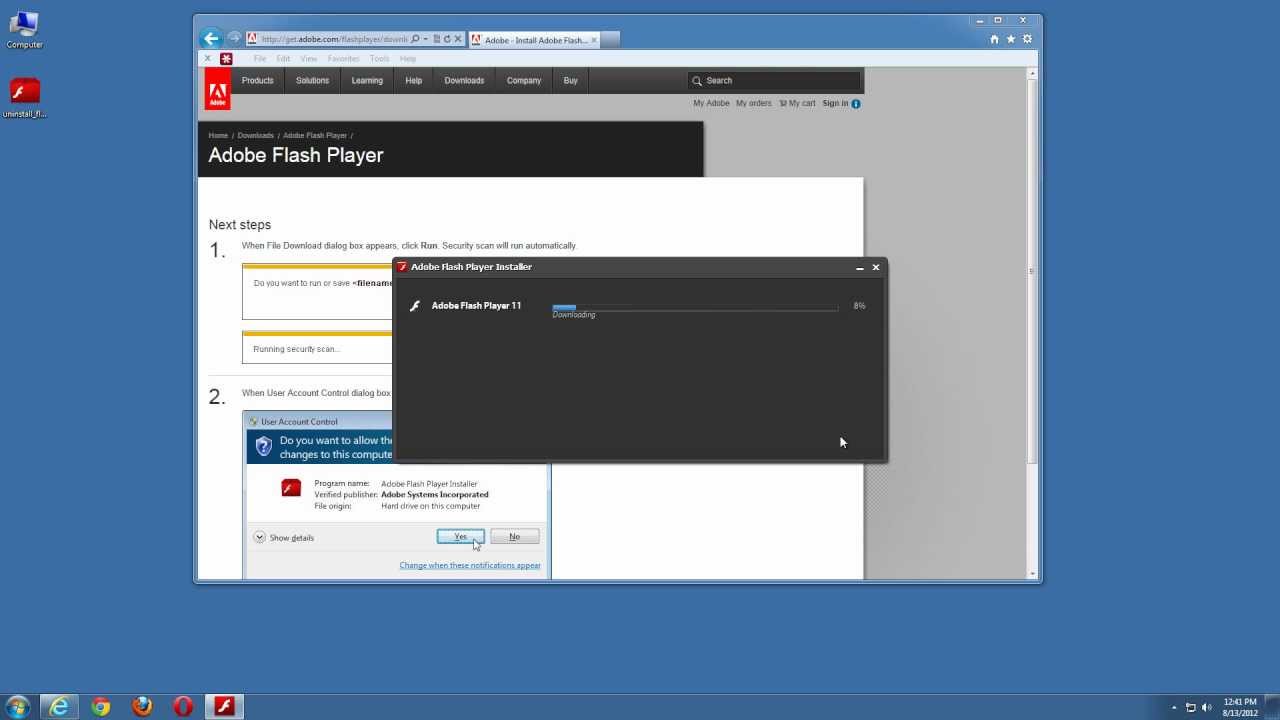1280x720 pixels.
Task: Open a new tab in browser
Action: 611,40
